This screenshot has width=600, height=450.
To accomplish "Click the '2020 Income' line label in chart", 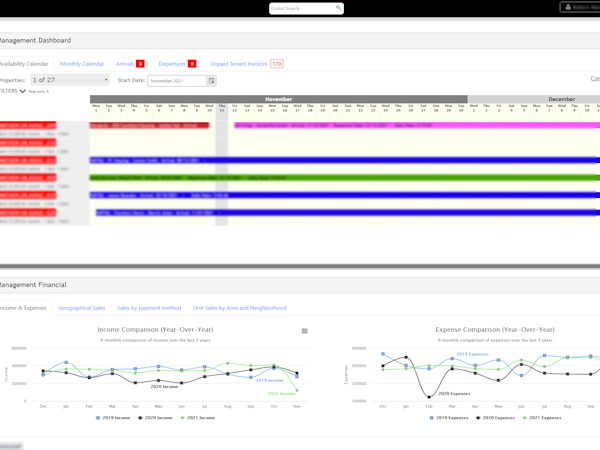I will (x=164, y=386).
